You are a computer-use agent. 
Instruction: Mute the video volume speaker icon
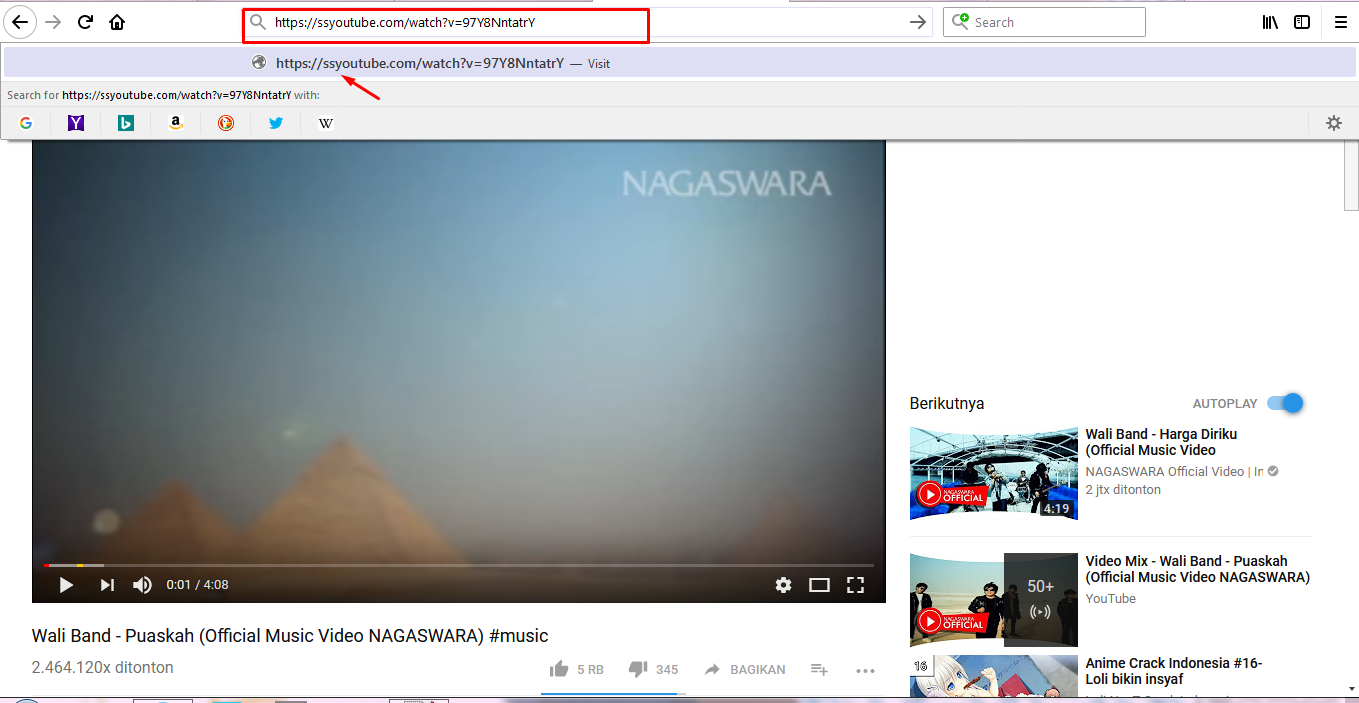(x=142, y=585)
